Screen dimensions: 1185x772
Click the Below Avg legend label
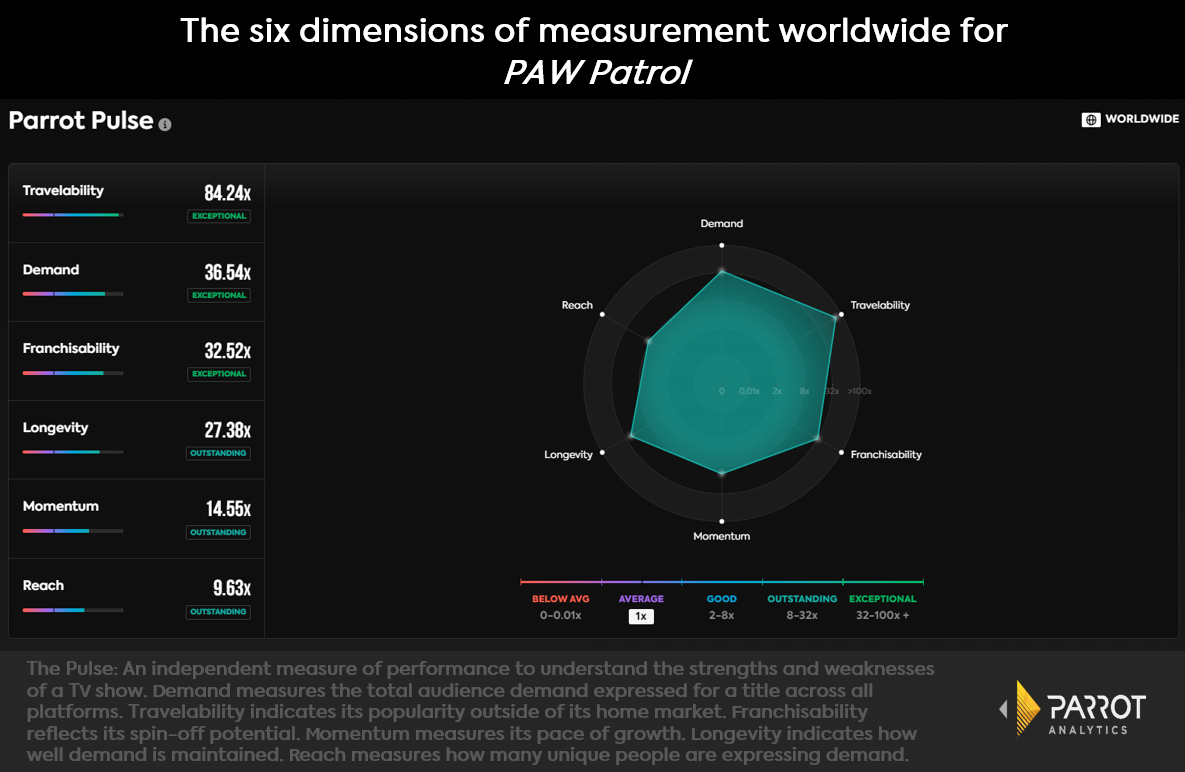point(561,599)
